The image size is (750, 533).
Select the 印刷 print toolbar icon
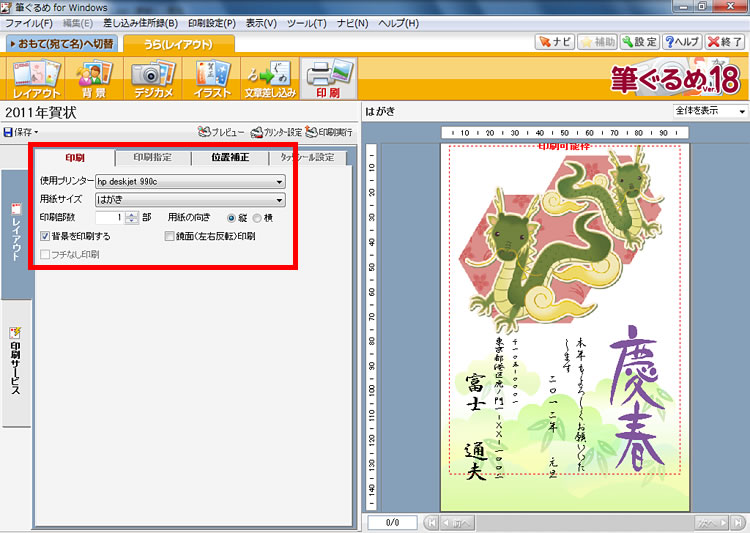[329, 79]
